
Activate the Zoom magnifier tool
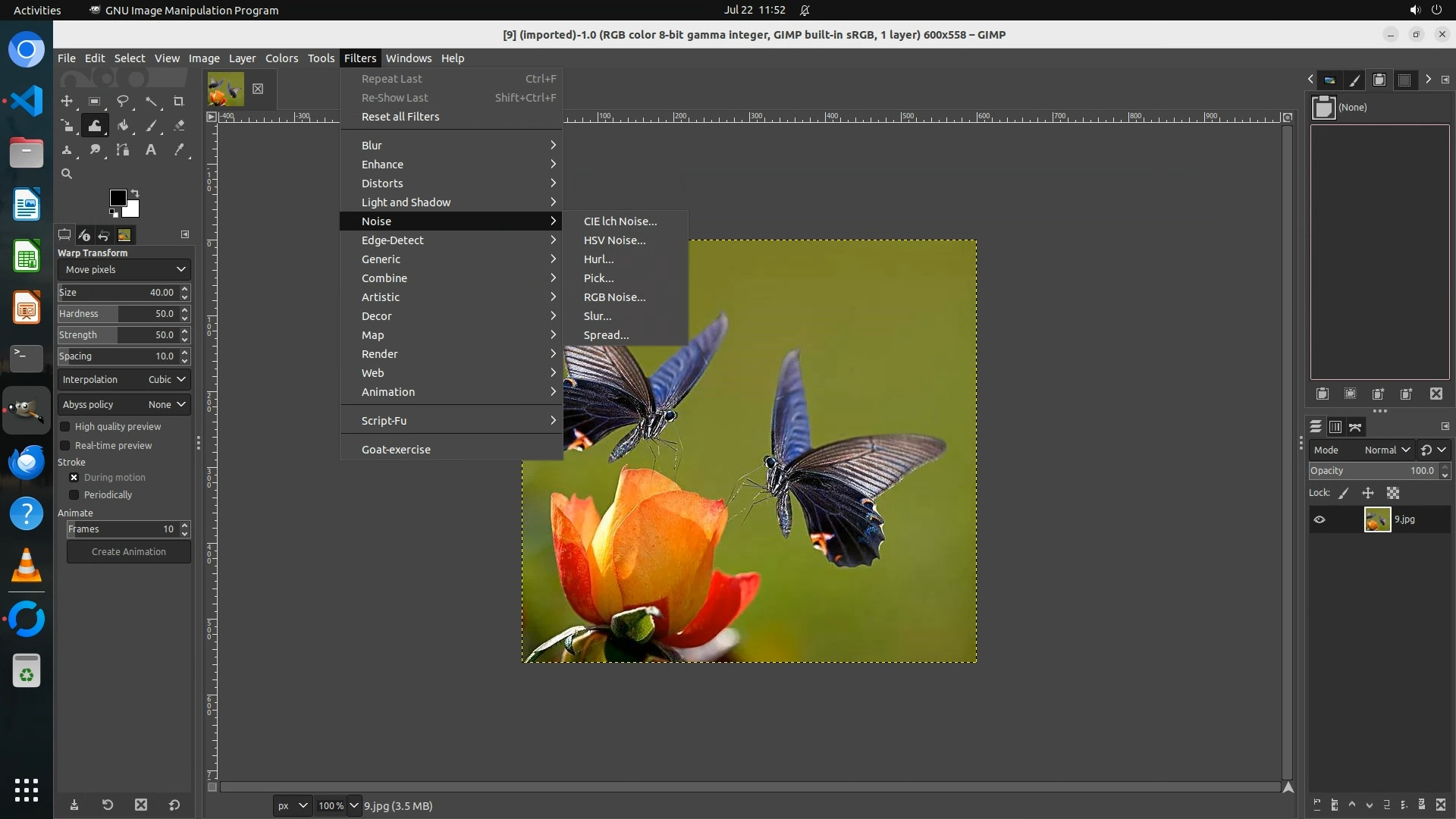click(x=67, y=174)
